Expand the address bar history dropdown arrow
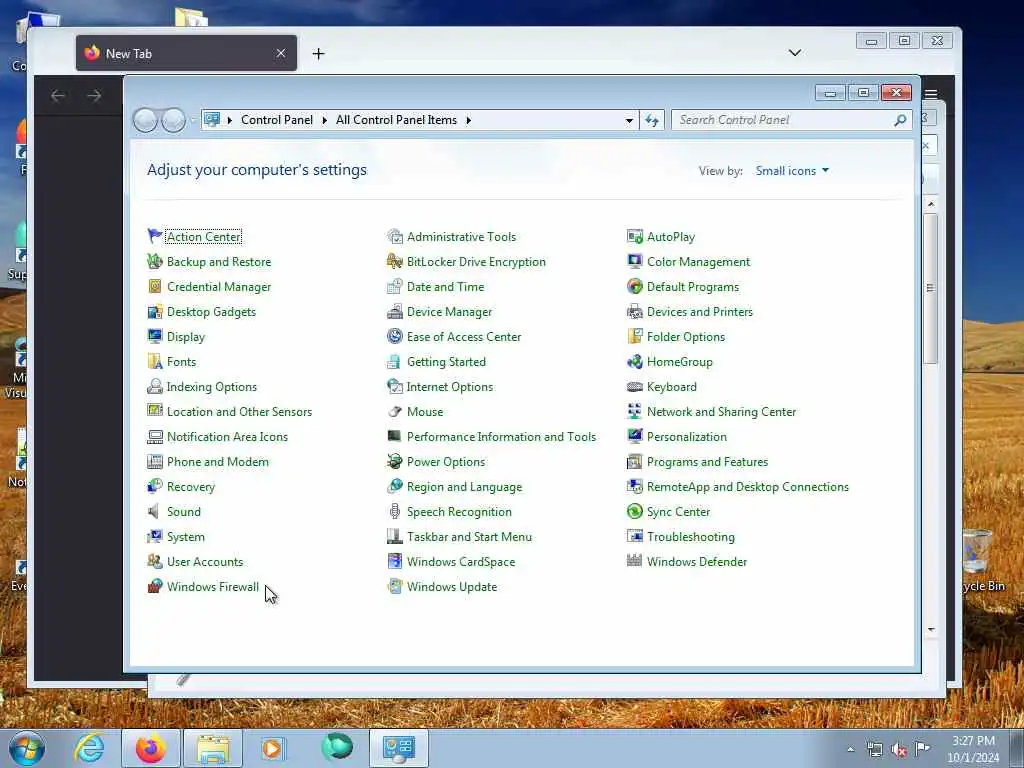The width and height of the screenshot is (1024, 768). coord(629,120)
